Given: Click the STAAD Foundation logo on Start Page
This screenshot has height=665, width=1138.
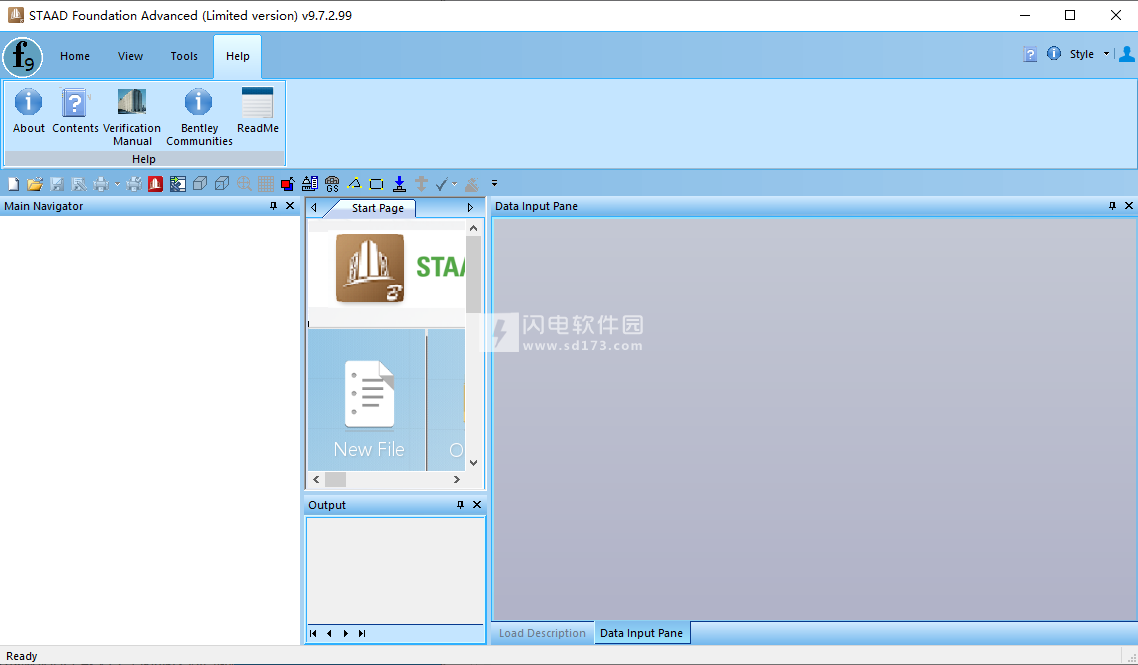Looking at the screenshot, I should 370,269.
